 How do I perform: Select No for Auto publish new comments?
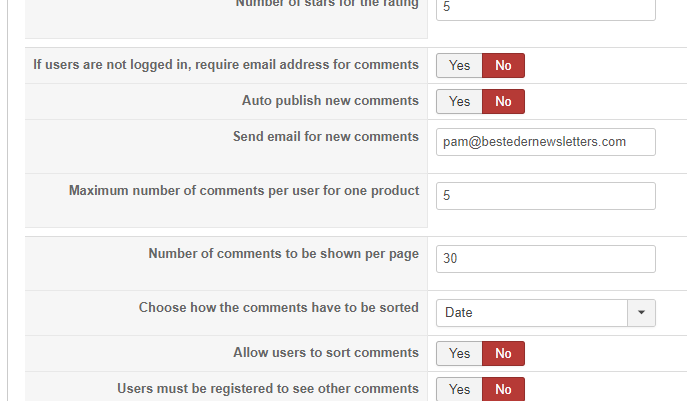[x=503, y=102]
